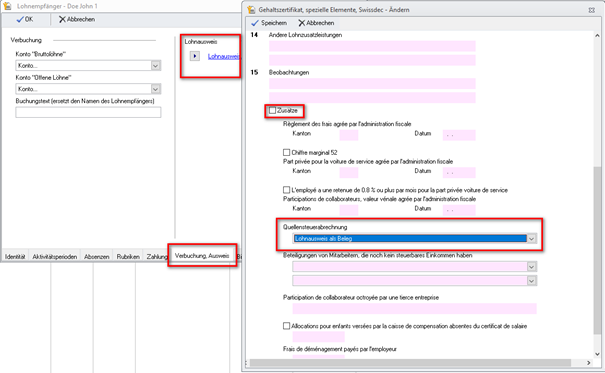The height and width of the screenshot is (373, 605).
Task: Click Datum field under Règlement des frais
Action: (459, 135)
